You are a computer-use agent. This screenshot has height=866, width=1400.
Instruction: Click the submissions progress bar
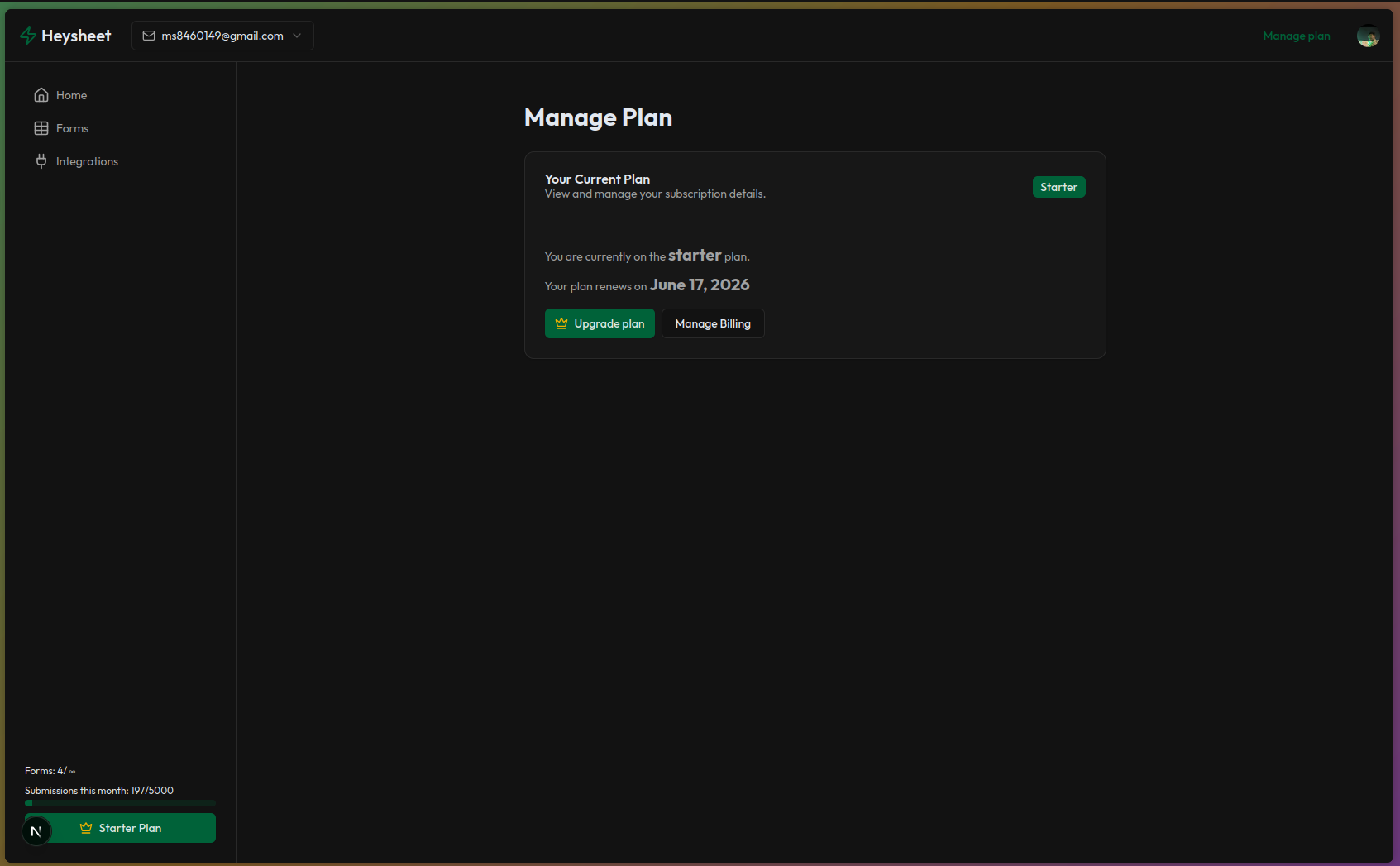(120, 802)
